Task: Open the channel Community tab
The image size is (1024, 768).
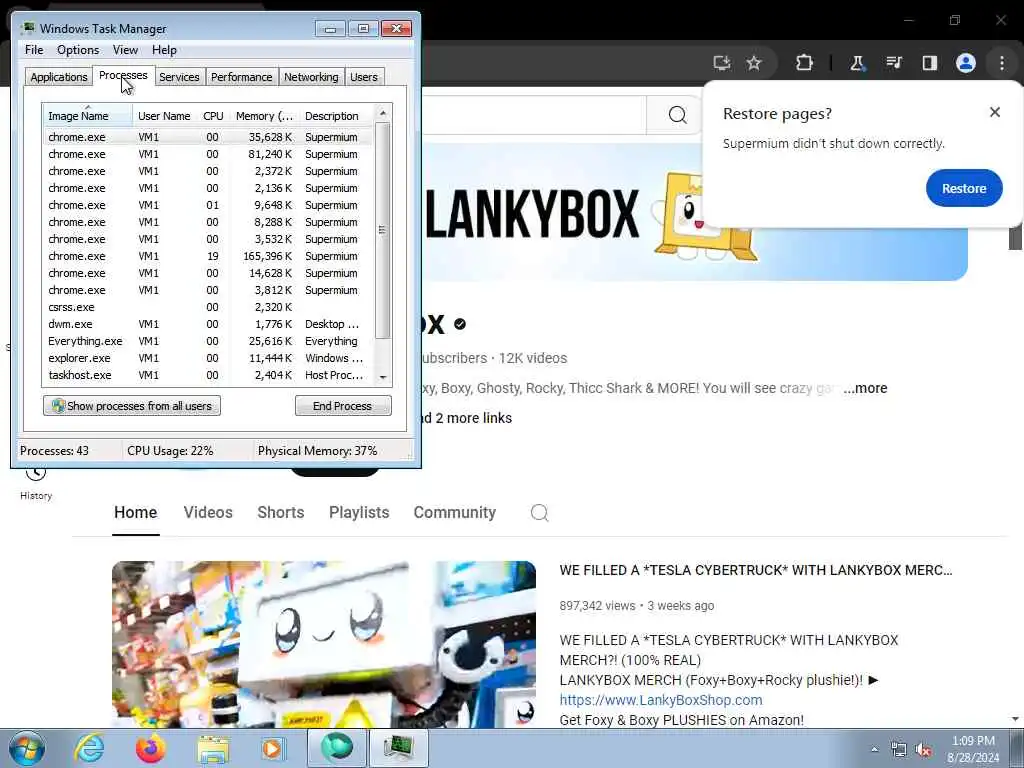Action: [x=455, y=513]
